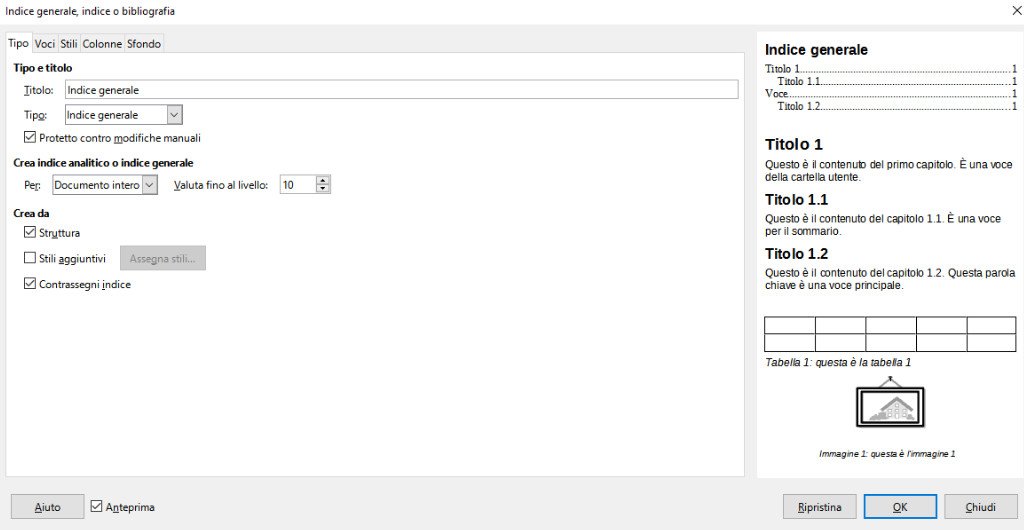Click the Valuta fino al livello field
This screenshot has height=530, width=1024.
click(x=298, y=185)
